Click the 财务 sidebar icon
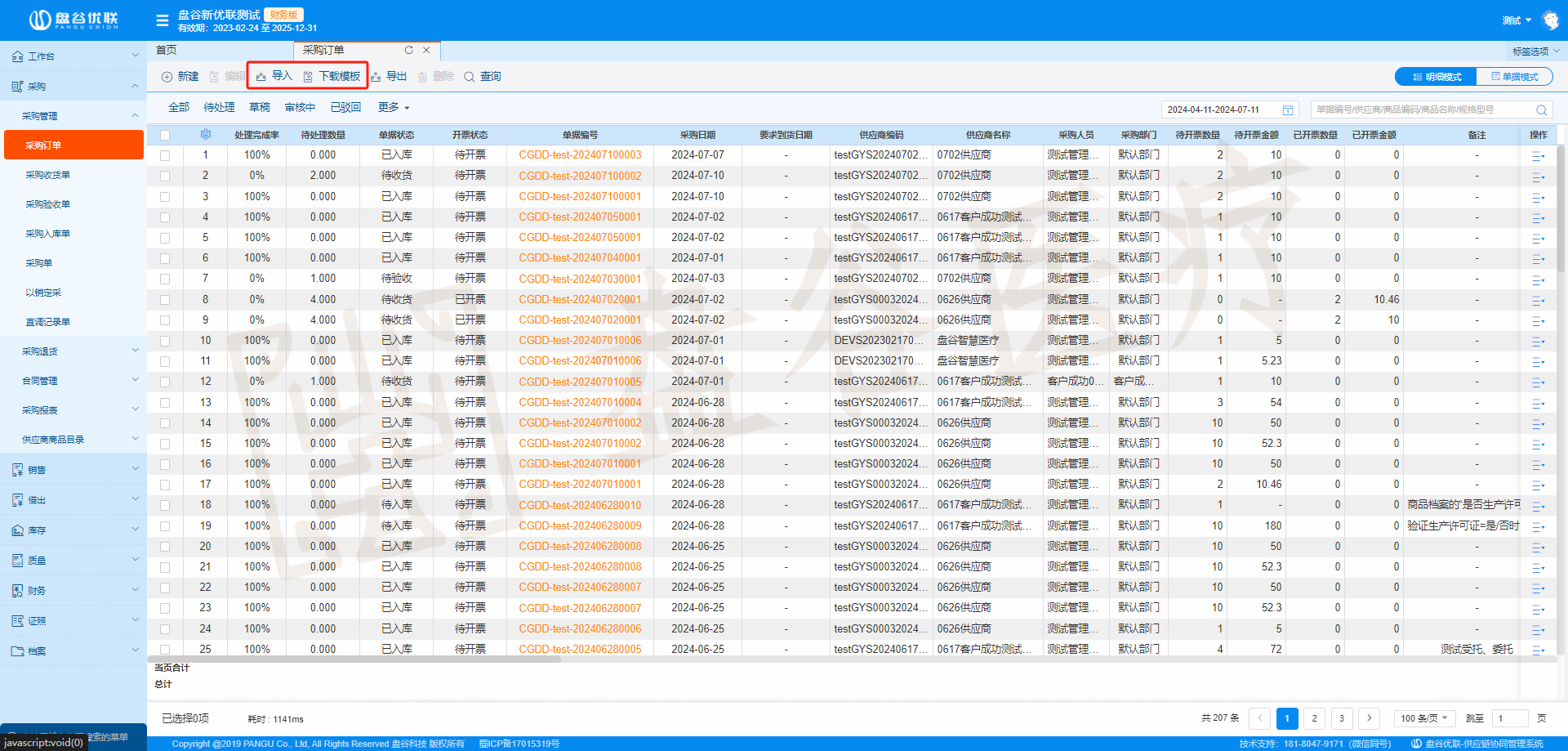The width and height of the screenshot is (1568, 751). [x=17, y=591]
